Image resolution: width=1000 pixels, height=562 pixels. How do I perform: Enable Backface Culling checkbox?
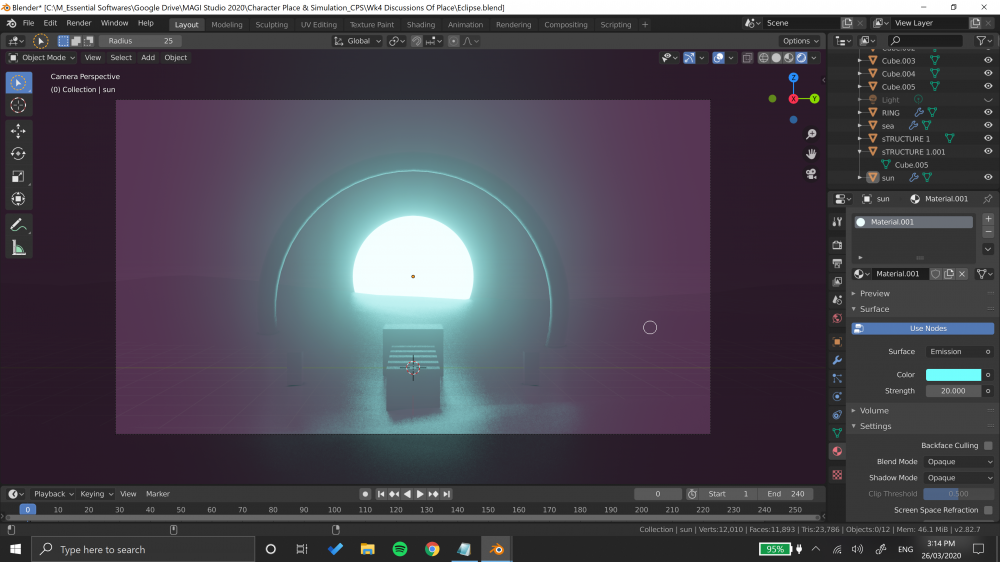[x=988, y=445]
